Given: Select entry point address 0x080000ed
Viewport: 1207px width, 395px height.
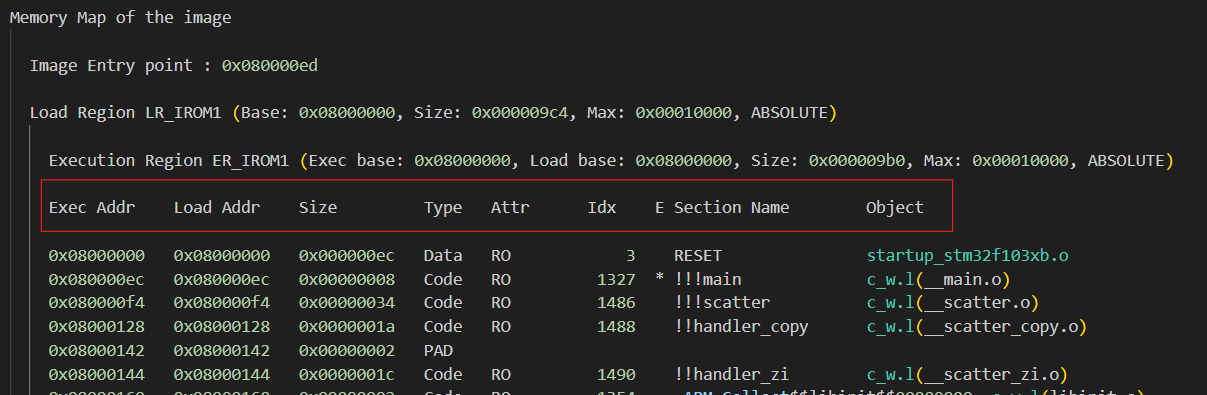Looking at the screenshot, I should pos(270,66).
